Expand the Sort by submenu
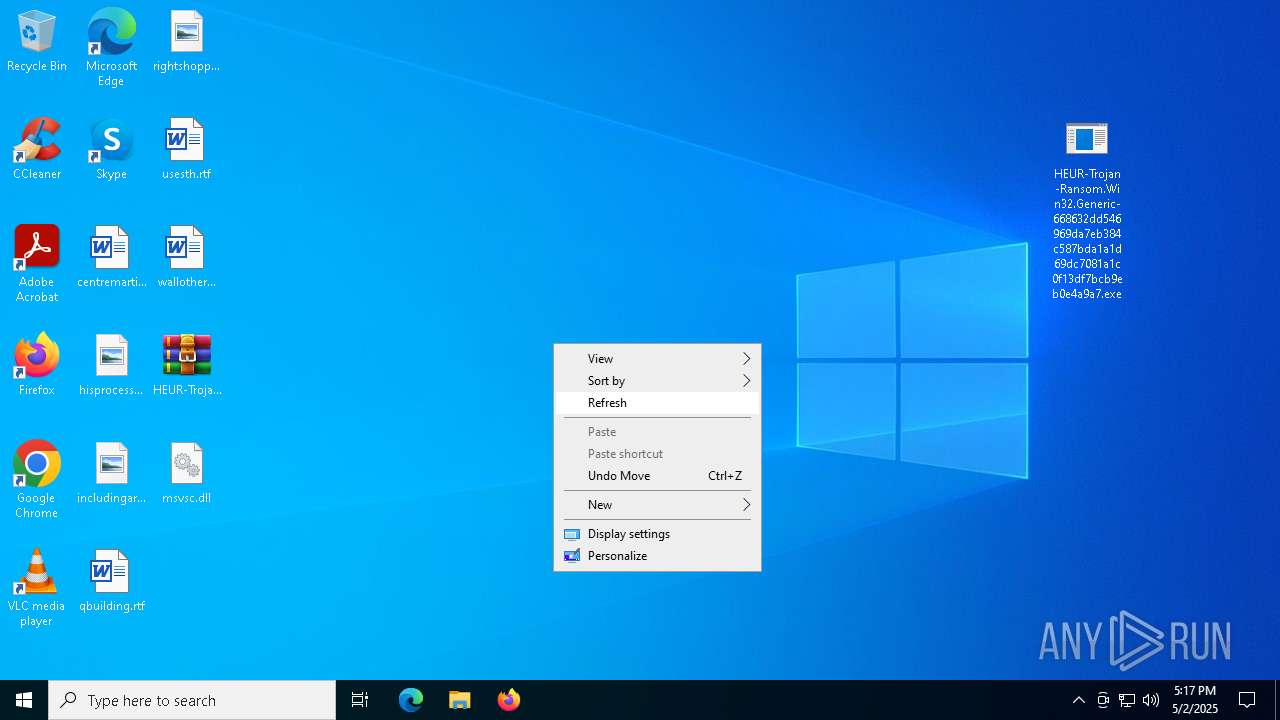 [657, 381]
